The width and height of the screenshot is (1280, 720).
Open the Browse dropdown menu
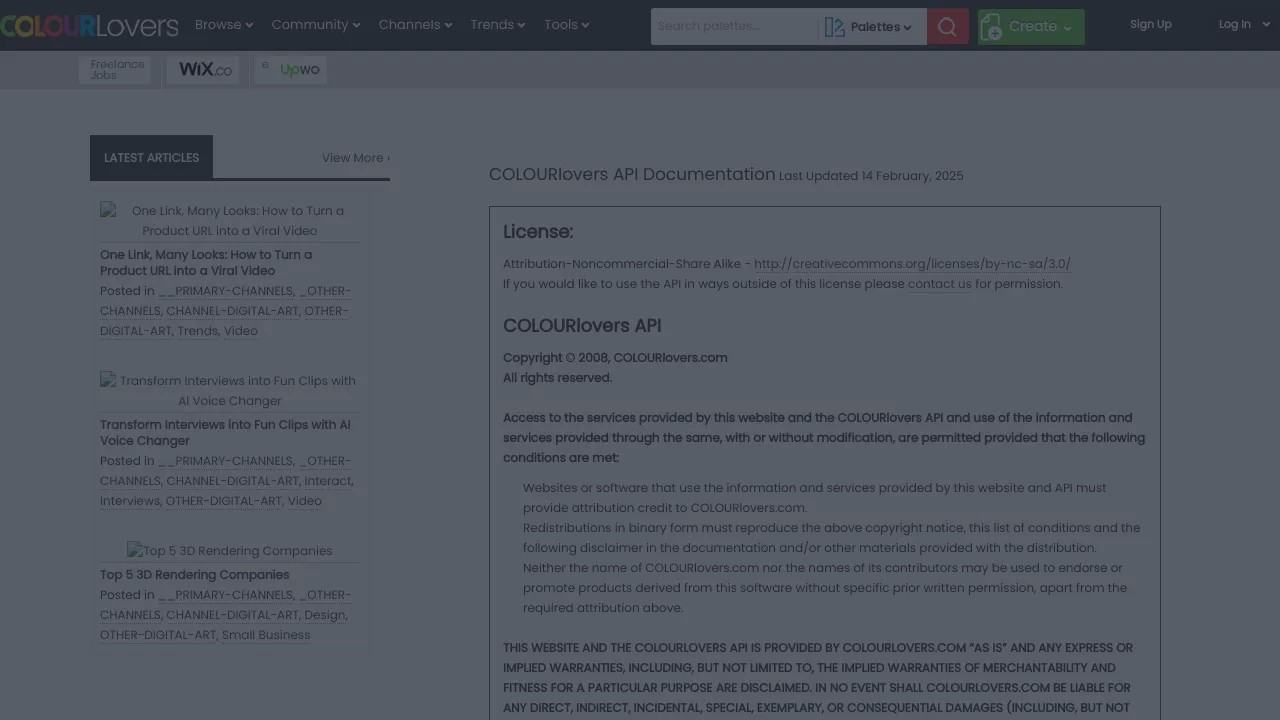click(x=224, y=25)
